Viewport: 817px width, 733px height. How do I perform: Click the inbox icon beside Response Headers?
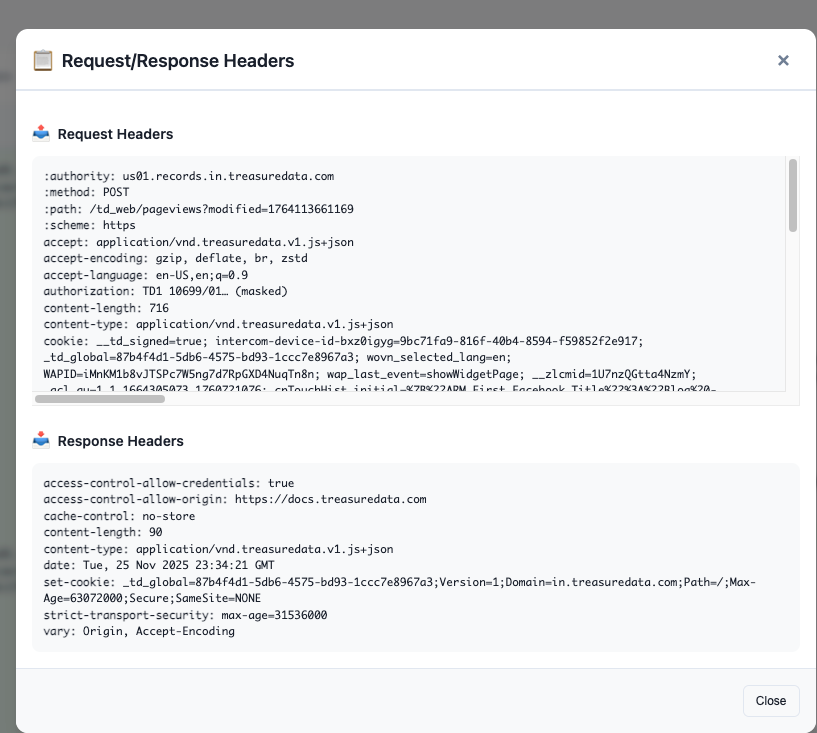click(41, 441)
